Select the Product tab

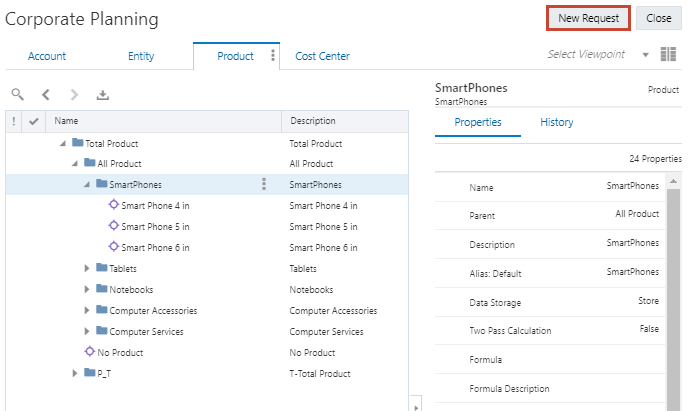coord(235,56)
